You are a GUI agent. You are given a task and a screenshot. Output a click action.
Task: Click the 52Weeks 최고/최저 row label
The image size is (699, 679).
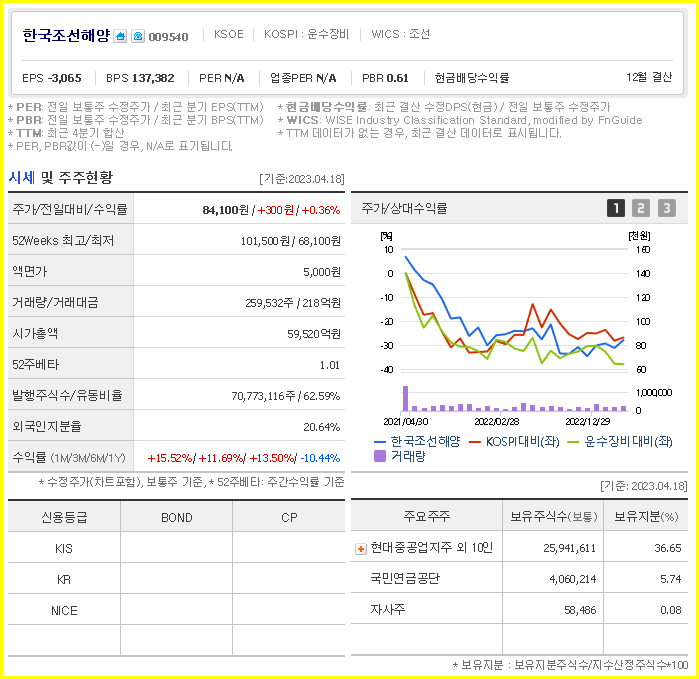63,241
